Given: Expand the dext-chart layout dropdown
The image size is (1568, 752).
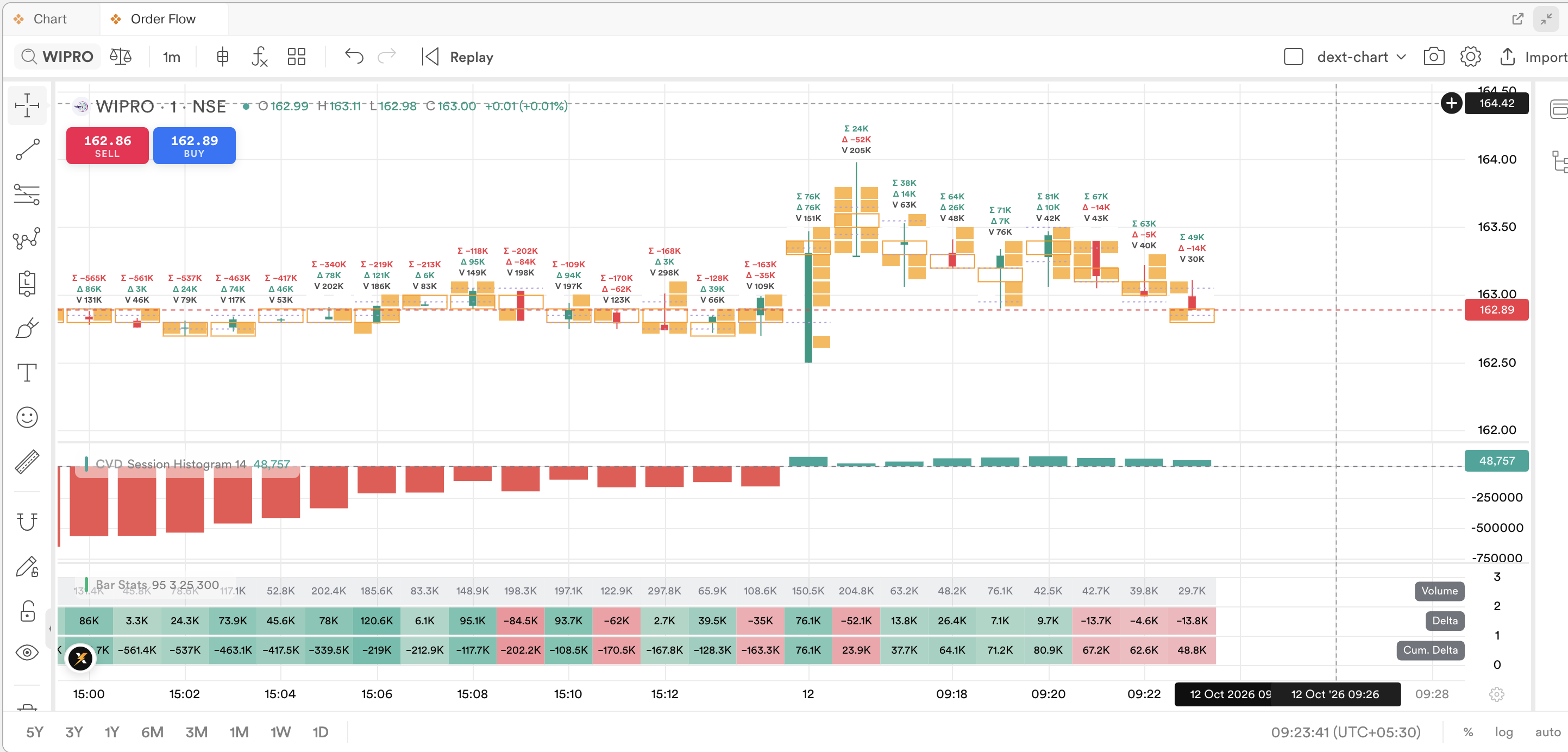Looking at the screenshot, I should pos(1361,57).
